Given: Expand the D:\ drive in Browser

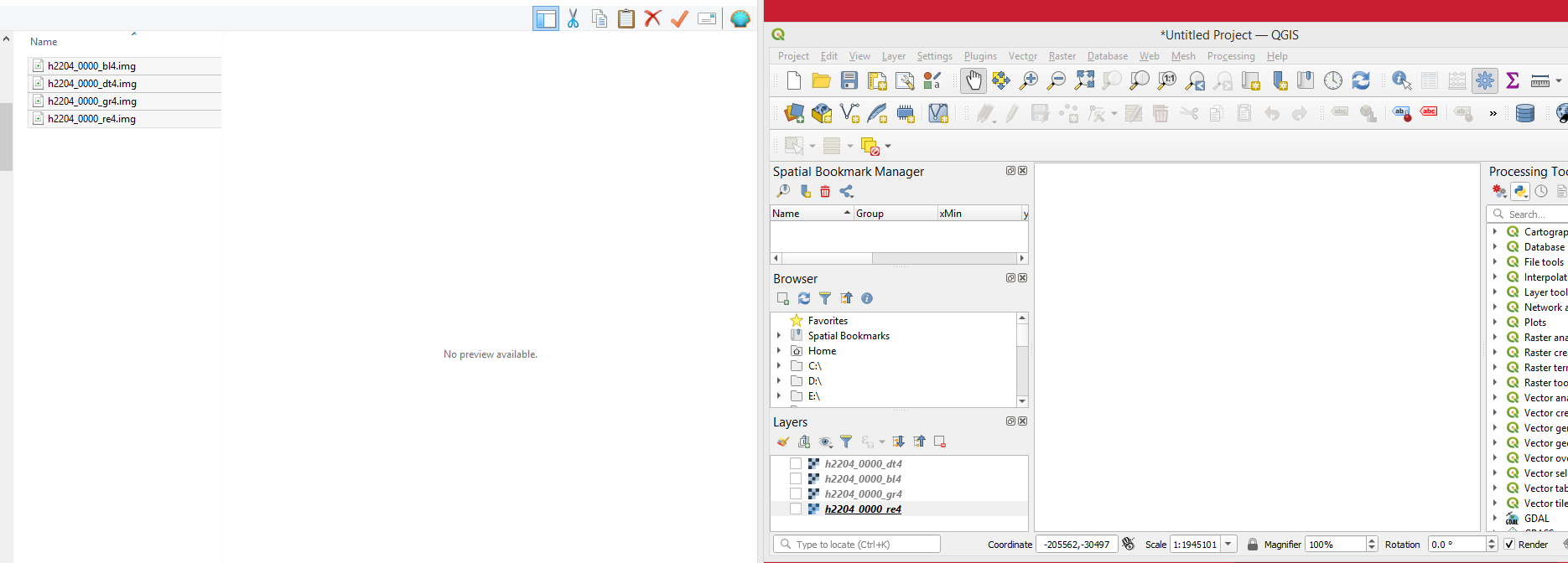Looking at the screenshot, I should pyautogui.click(x=779, y=381).
